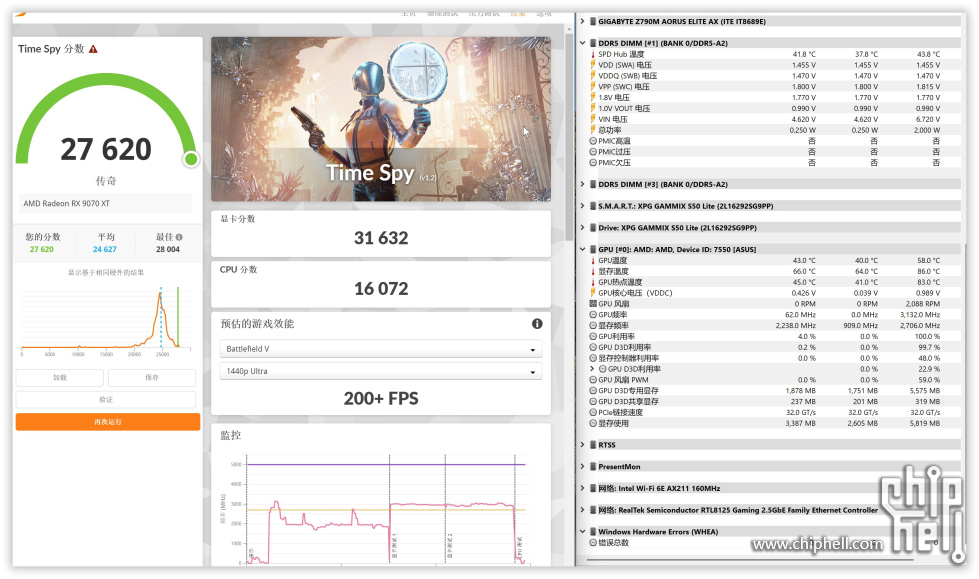Screen dimensions: 979x579
Task: Click the thermometer icon for SPD Hub 温度
Action: pyautogui.click(x=593, y=54)
